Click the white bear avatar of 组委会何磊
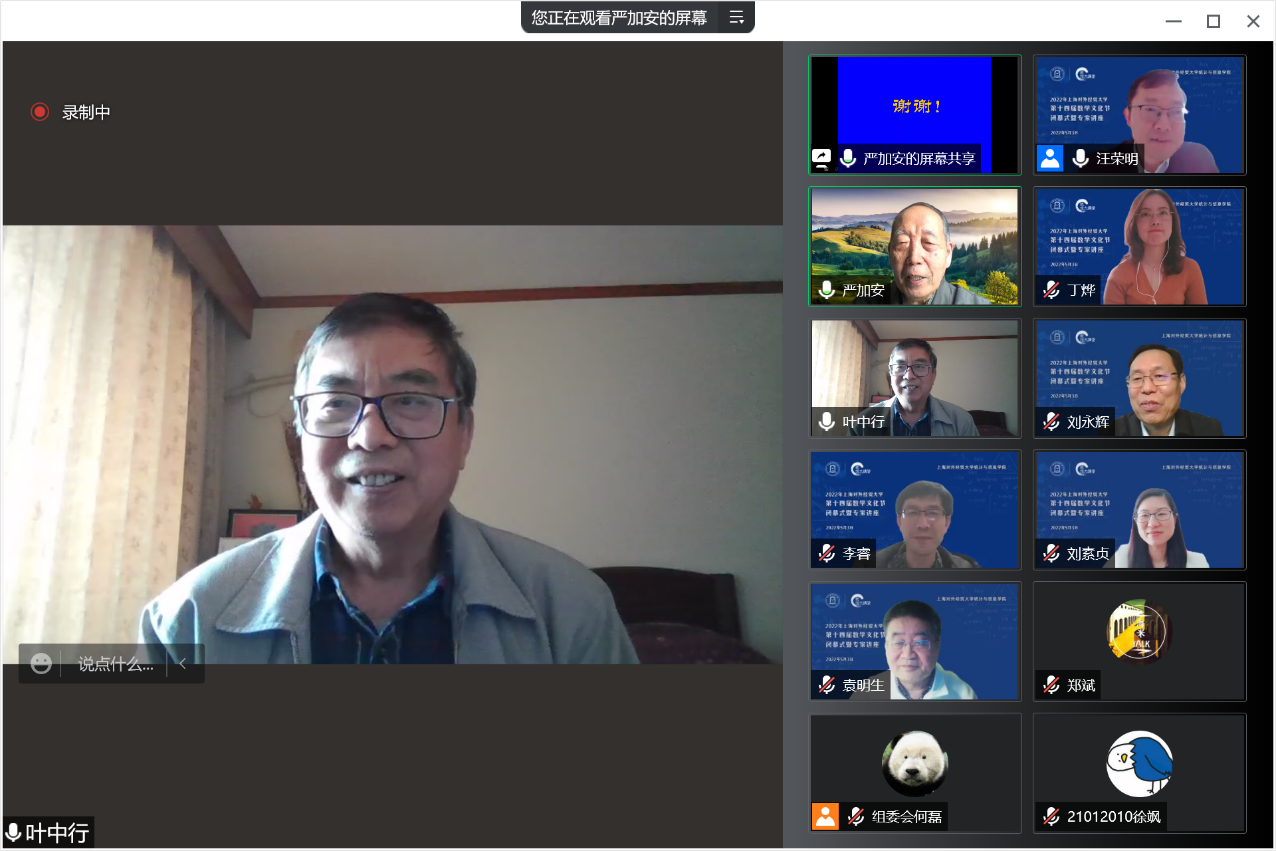1276x851 pixels. (915, 763)
